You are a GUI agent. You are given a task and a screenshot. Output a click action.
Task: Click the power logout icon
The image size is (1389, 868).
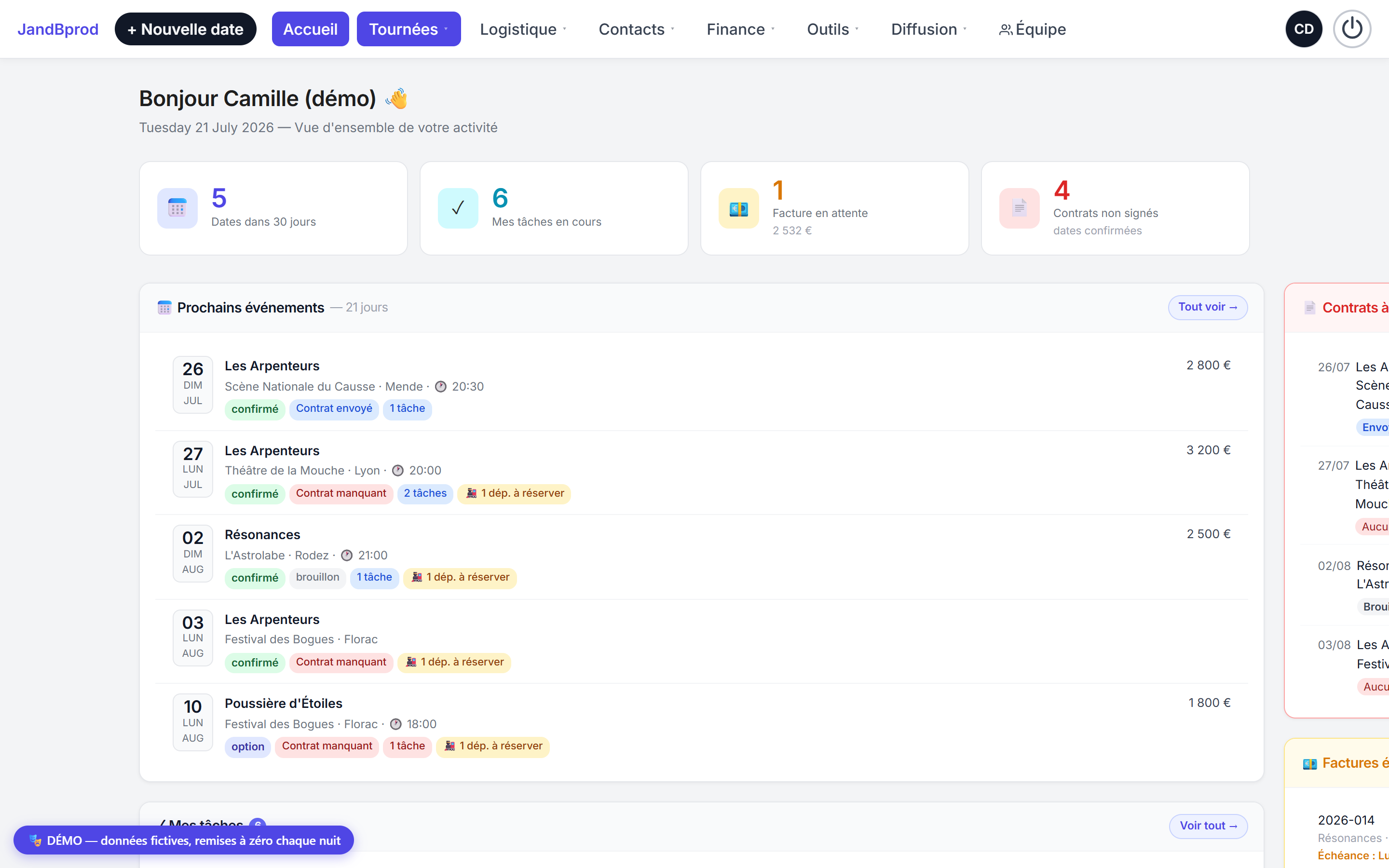pyautogui.click(x=1352, y=29)
